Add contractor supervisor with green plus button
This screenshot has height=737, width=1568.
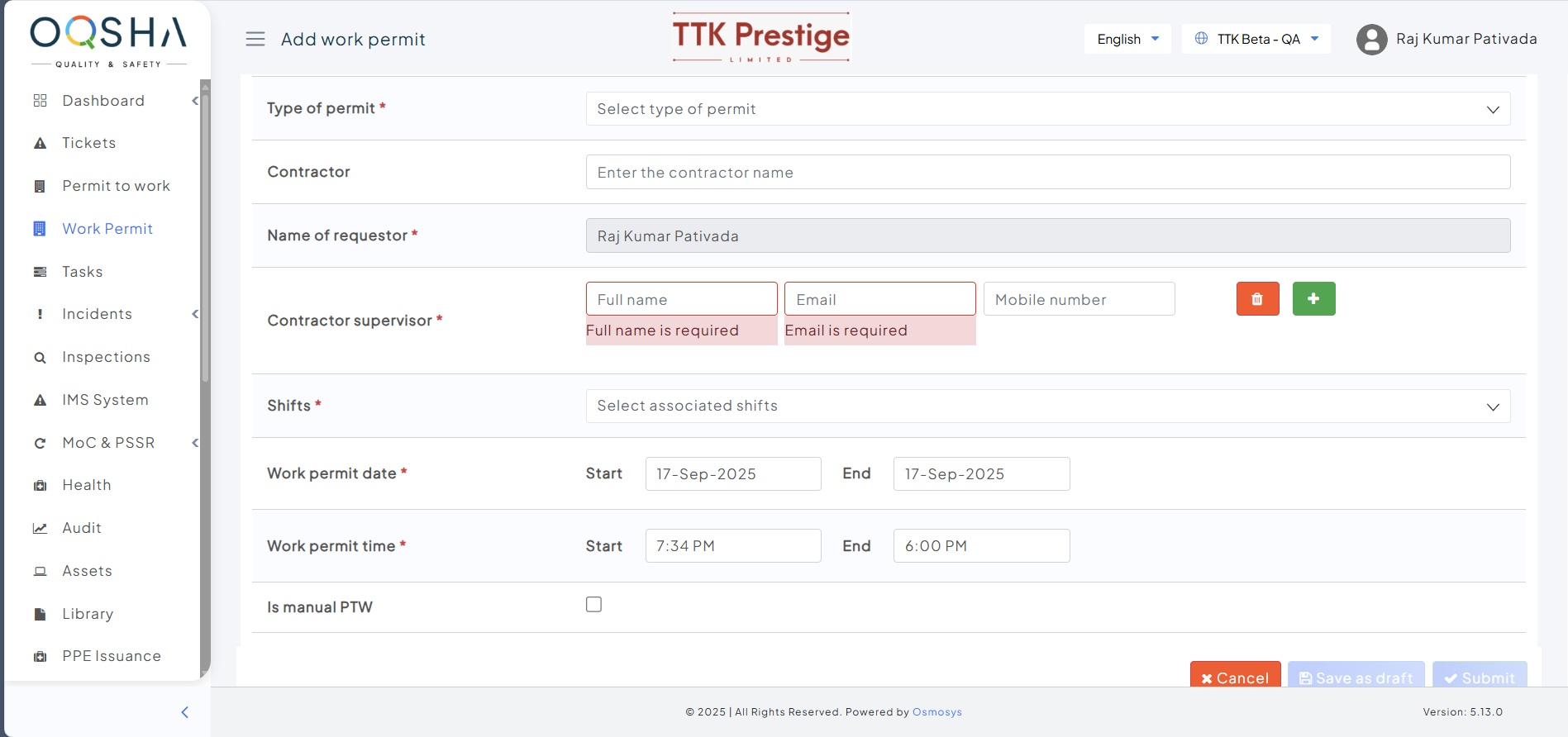pyautogui.click(x=1313, y=299)
